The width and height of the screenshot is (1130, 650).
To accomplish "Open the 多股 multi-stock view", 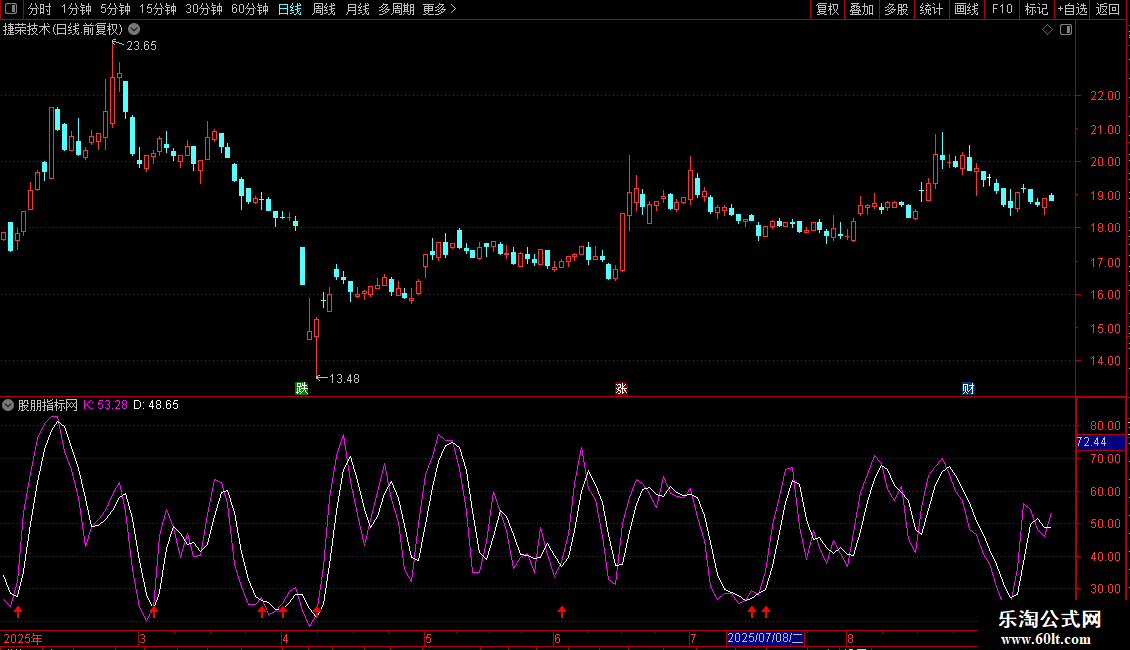I will 896,9.
